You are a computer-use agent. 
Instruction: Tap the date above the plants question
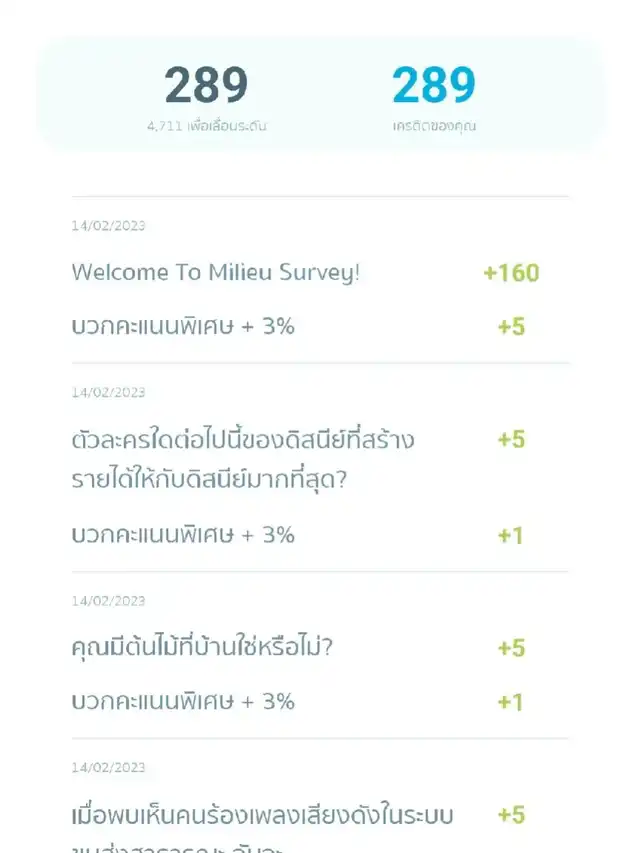tap(108, 601)
